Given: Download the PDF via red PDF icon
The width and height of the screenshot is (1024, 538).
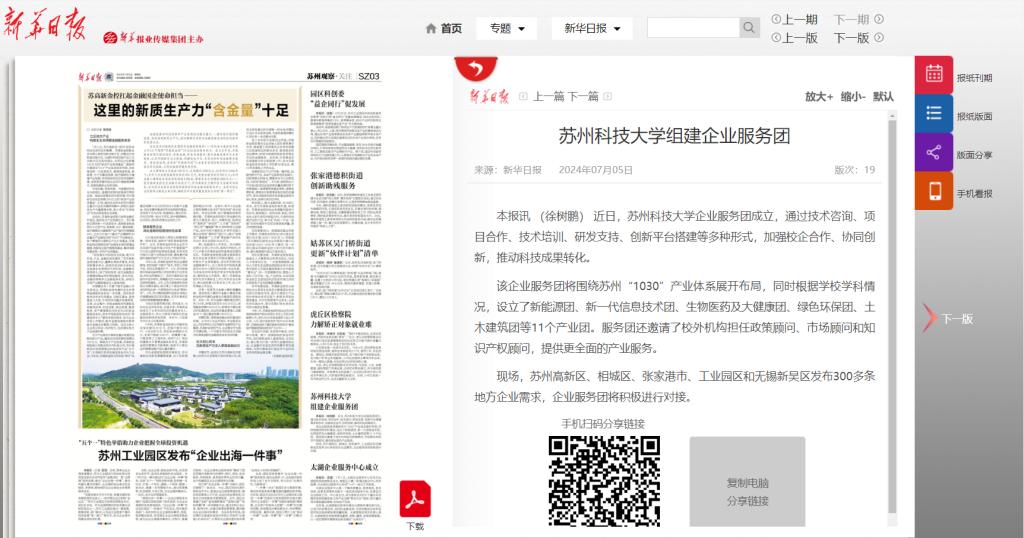Looking at the screenshot, I should tap(415, 500).
